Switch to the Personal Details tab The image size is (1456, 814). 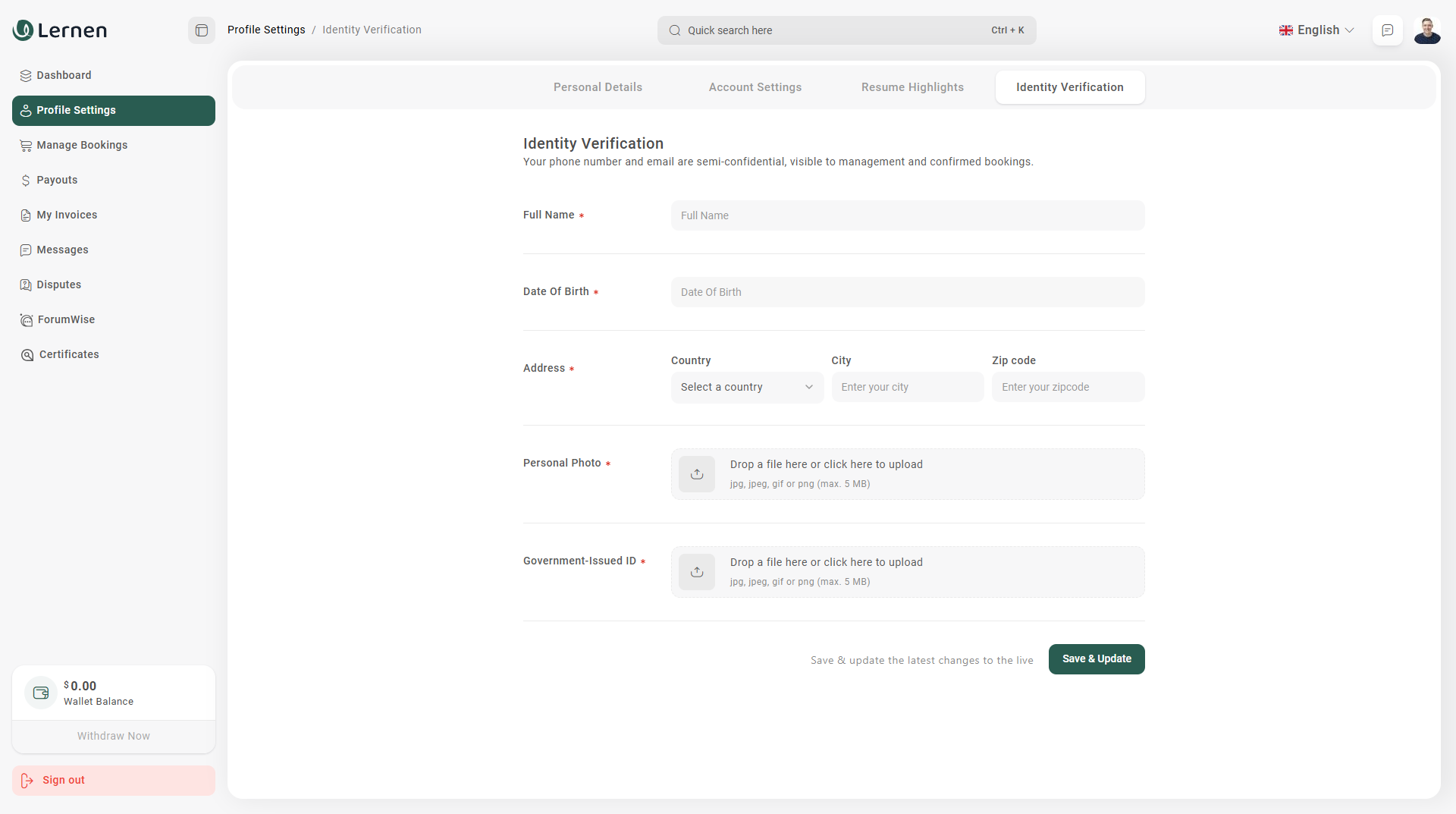598,87
